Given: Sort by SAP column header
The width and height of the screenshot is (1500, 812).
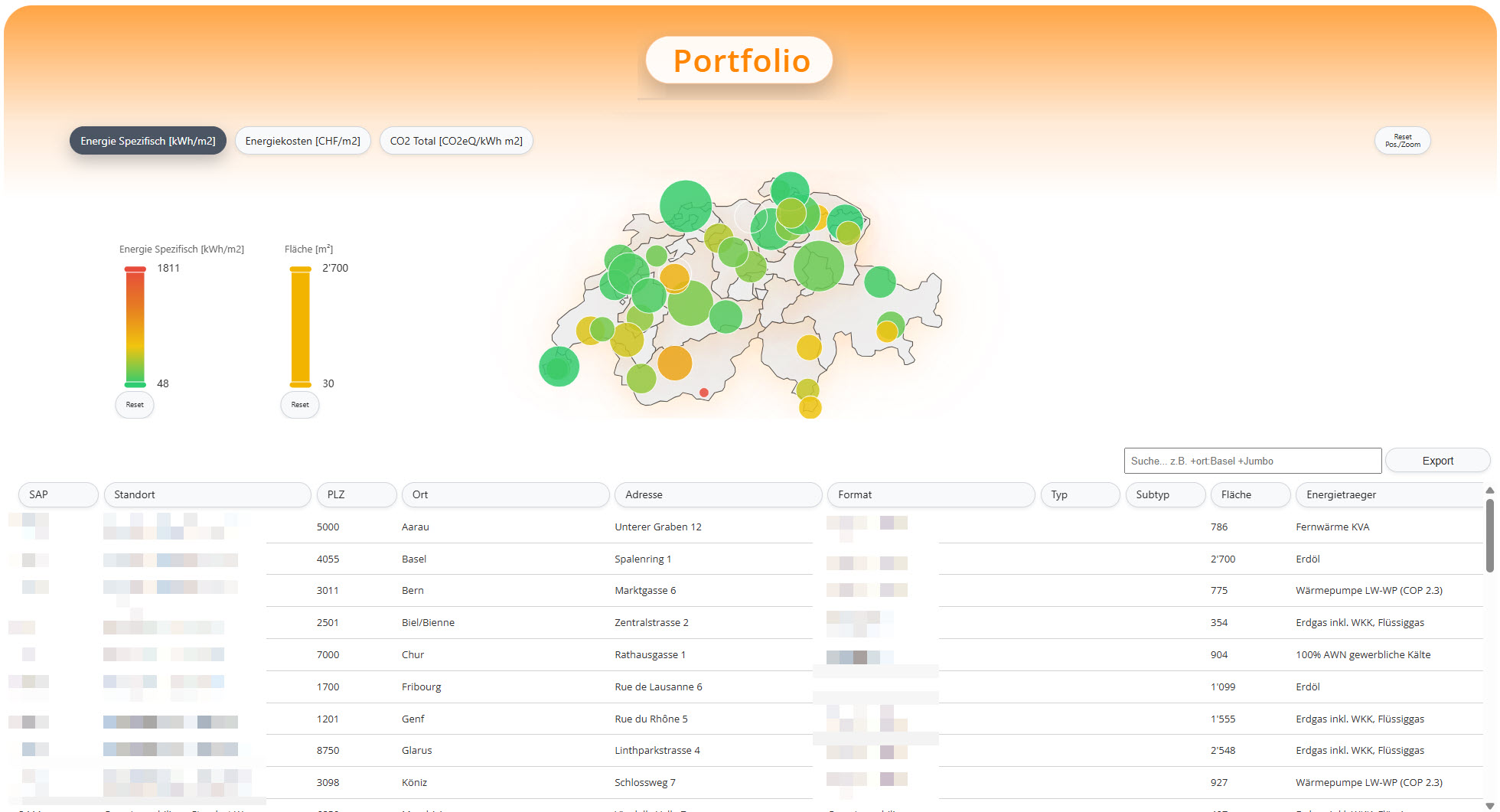Looking at the screenshot, I should pos(58,494).
